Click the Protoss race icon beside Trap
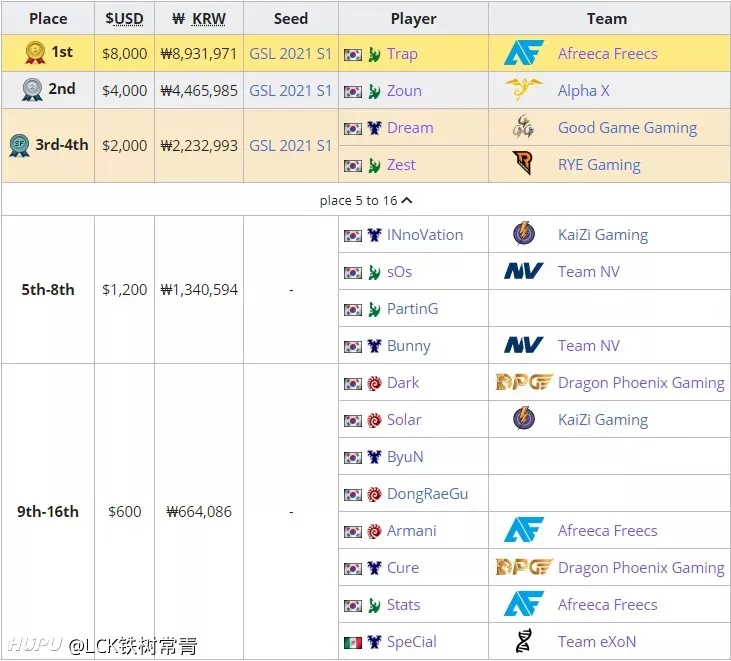Viewport: 731px width, 661px height. 374,54
